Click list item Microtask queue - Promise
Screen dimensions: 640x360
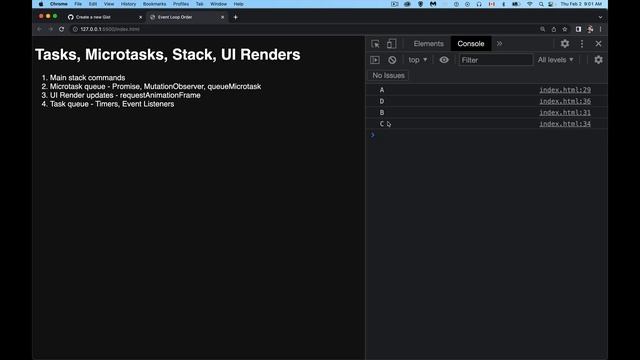(156, 87)
